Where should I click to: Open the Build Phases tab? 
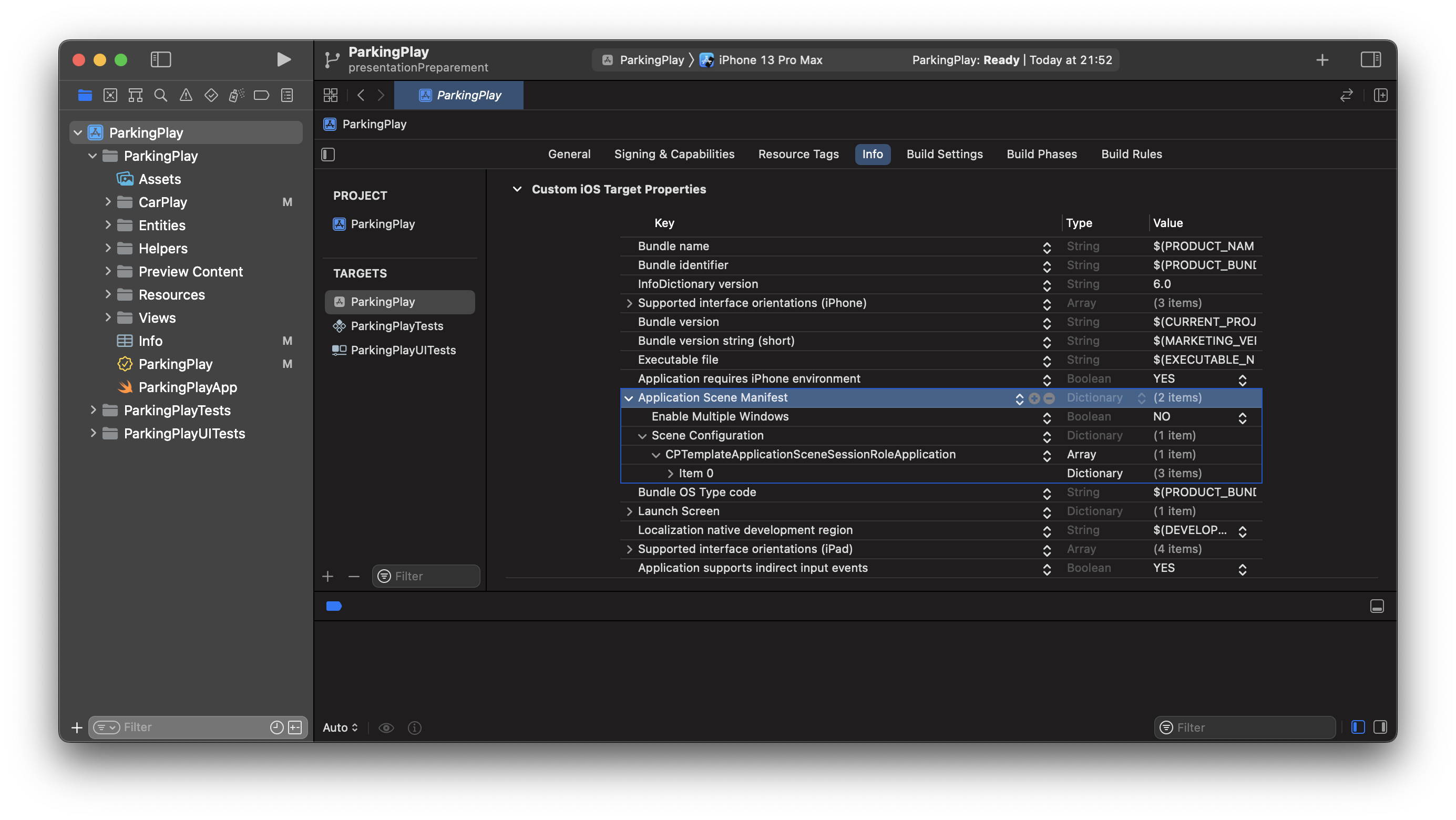tap(1042, 155)
